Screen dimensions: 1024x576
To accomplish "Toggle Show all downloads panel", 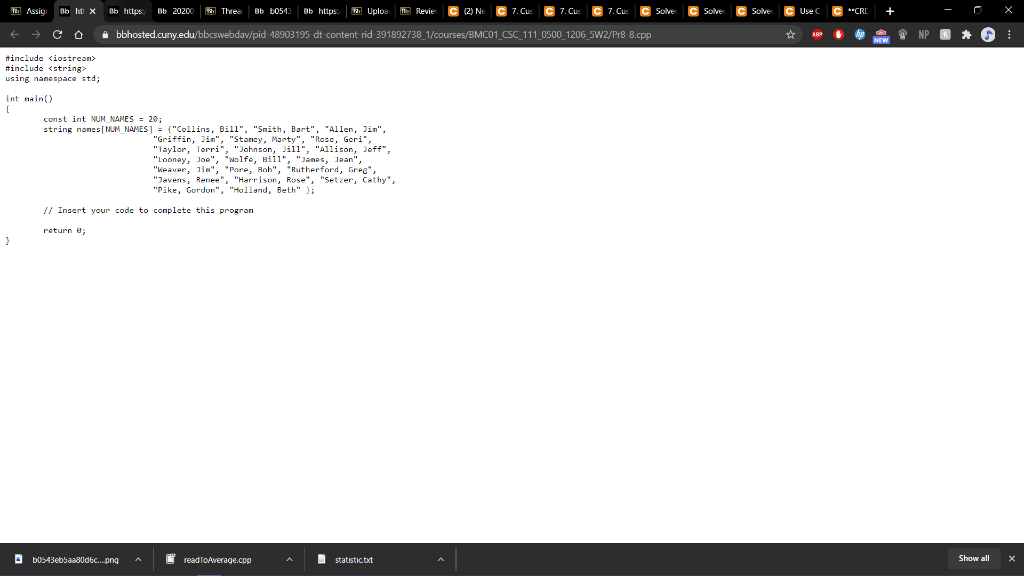I will (x=972, y=558).
